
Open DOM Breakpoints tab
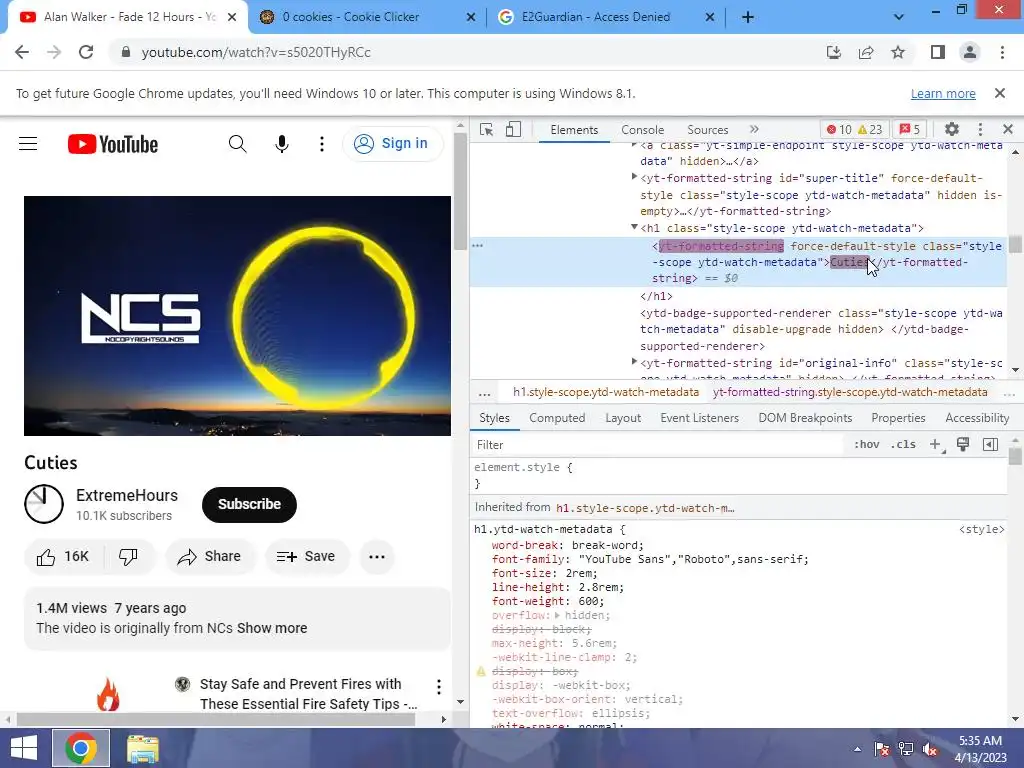[805, 418]
